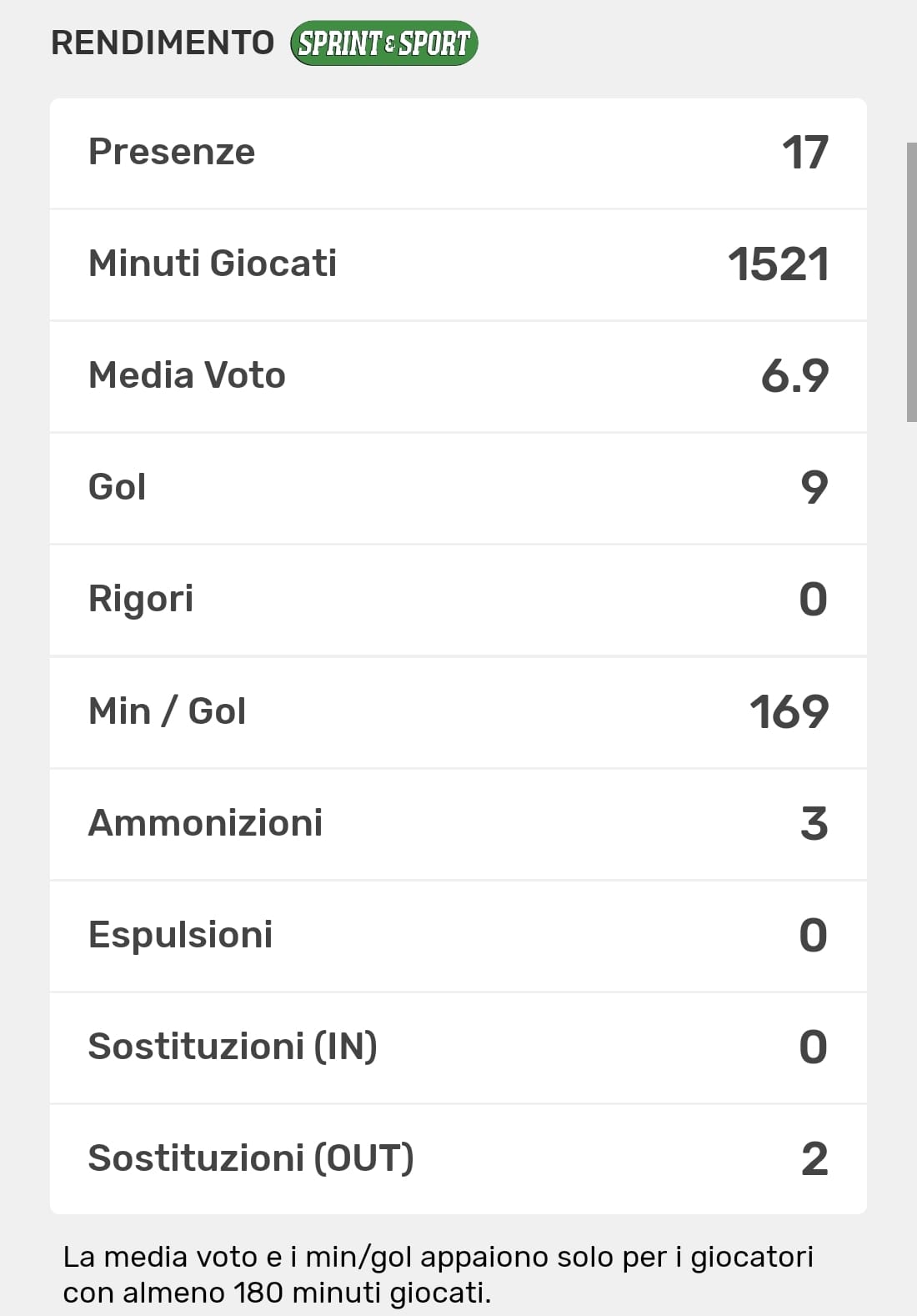Screen dimensions: 917x1316
Task: Click the vertical scrollbar thumb
Action: 911,282
